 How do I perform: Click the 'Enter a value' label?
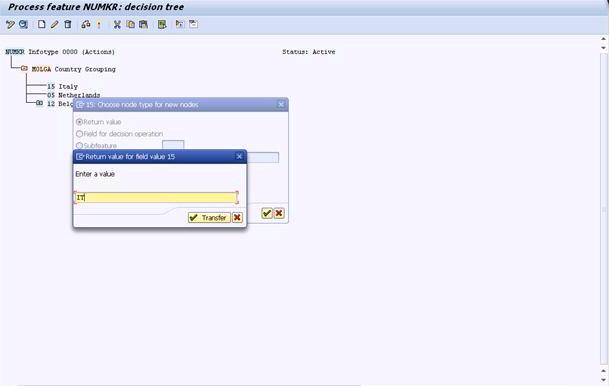95,174
